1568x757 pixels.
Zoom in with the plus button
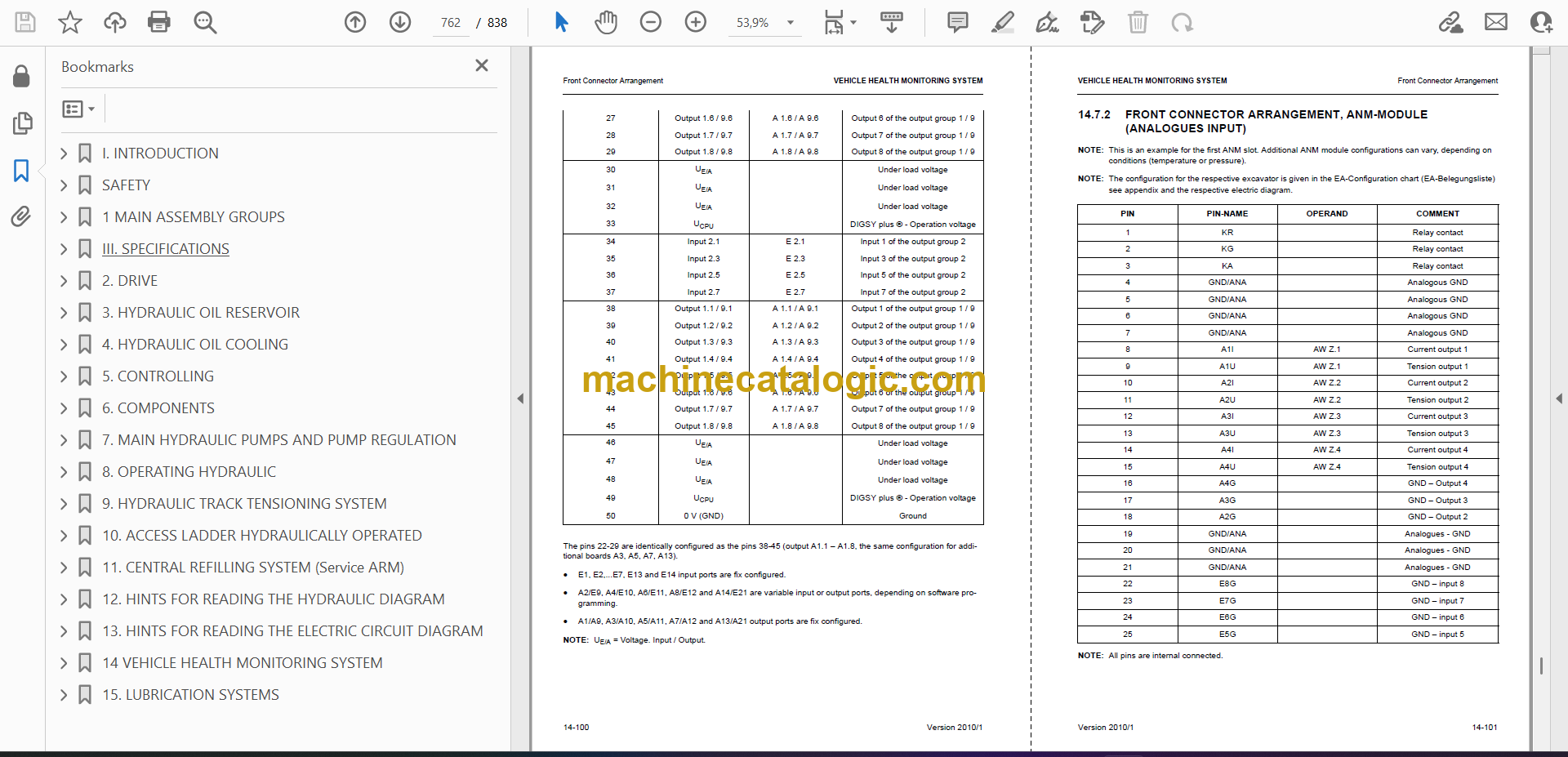696,22
